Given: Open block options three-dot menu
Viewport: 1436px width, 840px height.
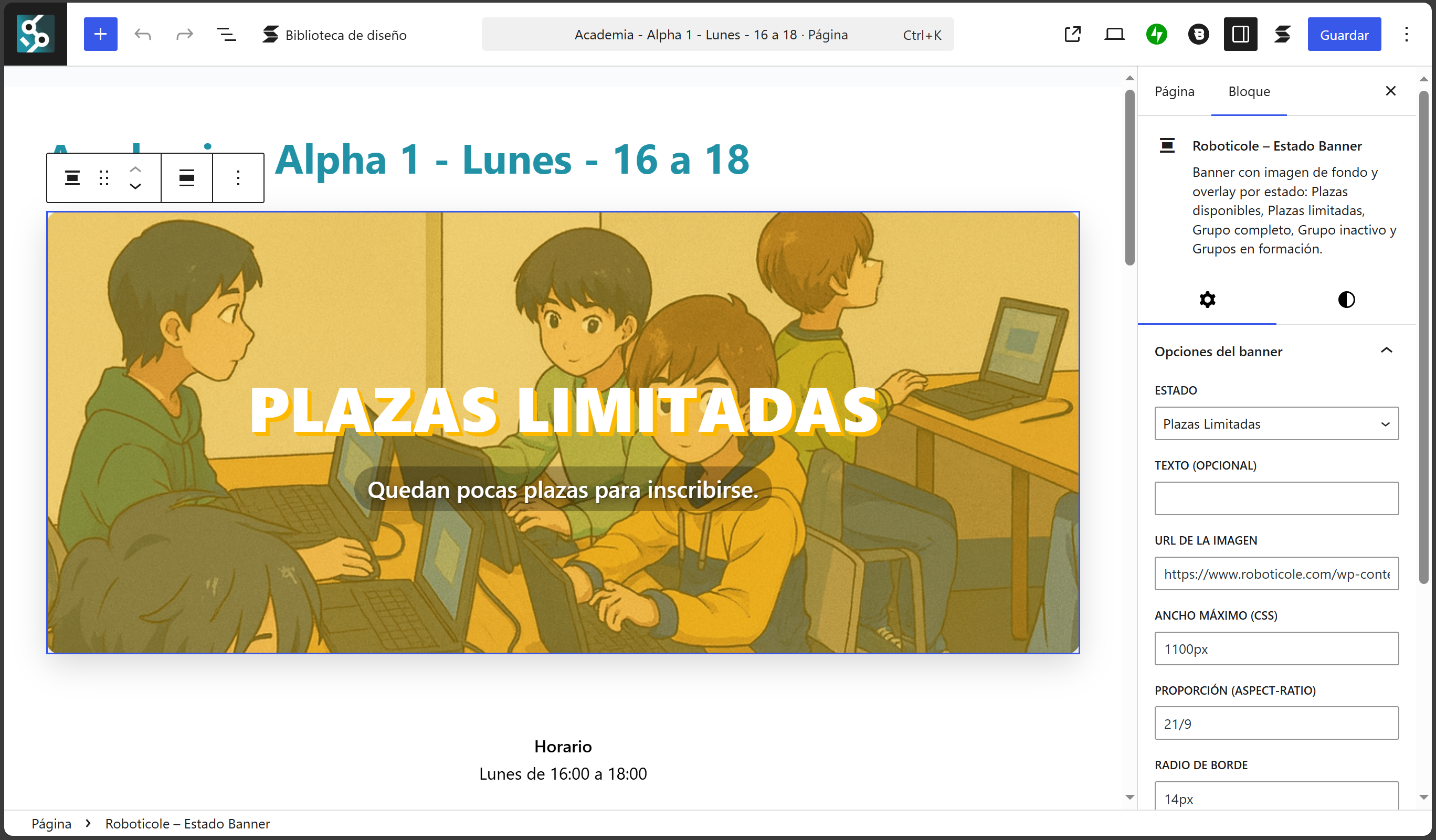Looking at the screenshot, I should (238, 178).
